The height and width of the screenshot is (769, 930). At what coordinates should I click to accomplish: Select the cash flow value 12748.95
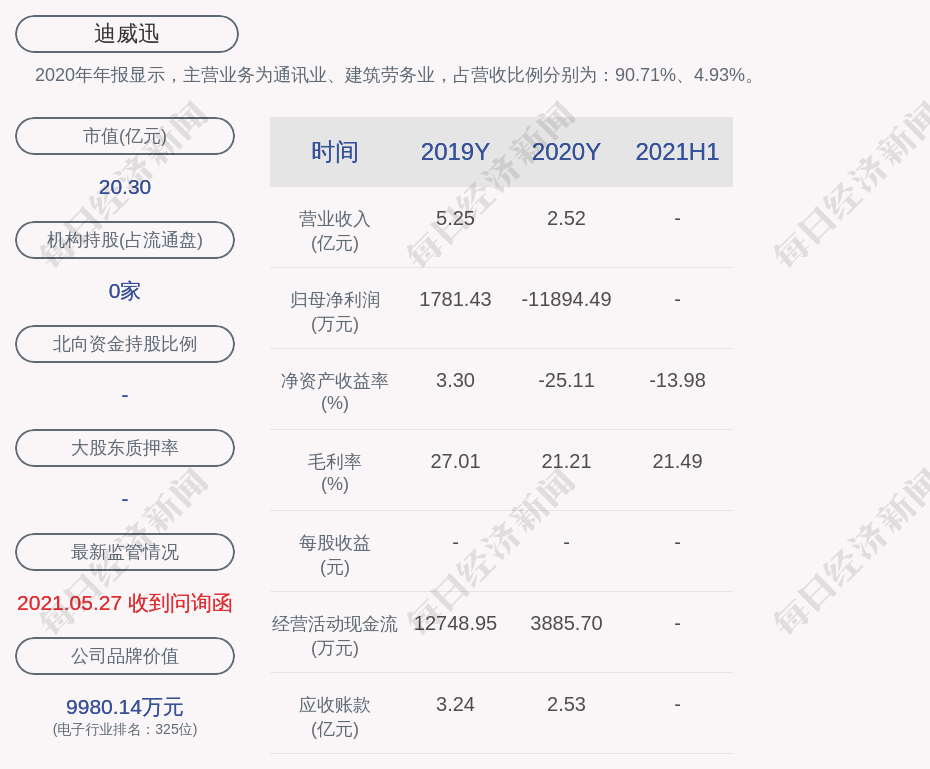click(455, 623)
